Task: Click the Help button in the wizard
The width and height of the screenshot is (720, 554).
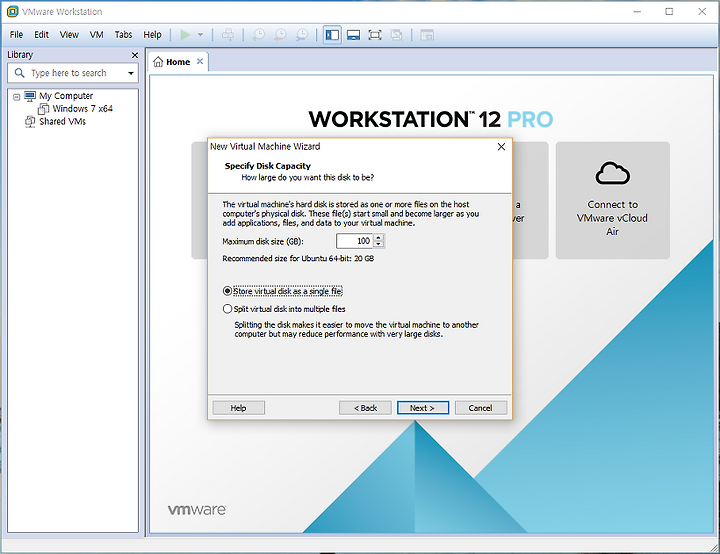Action: click(238, 408)
